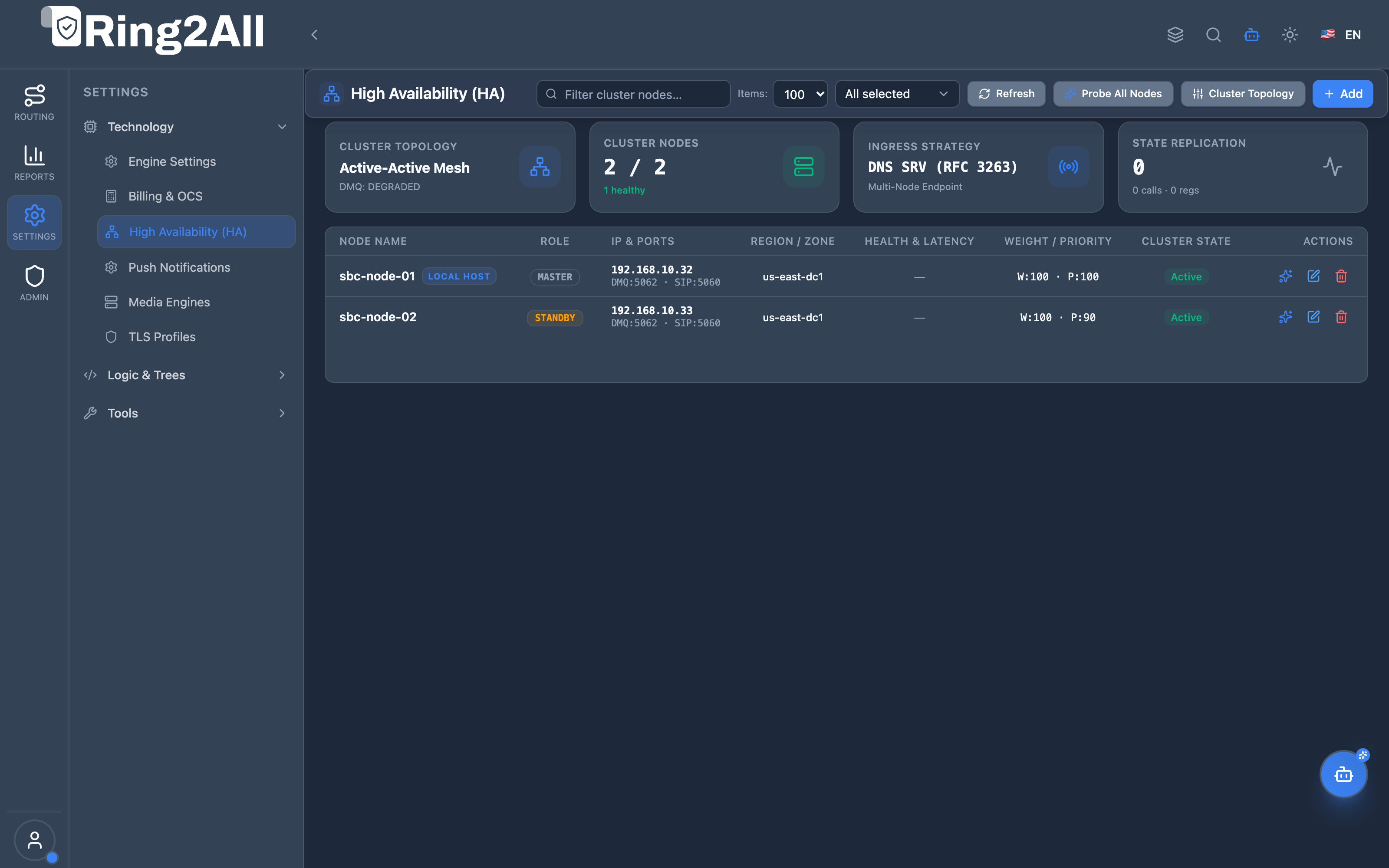1389x868 pixels.
Task: Open the user profile avatar
Action: [34, 840]
